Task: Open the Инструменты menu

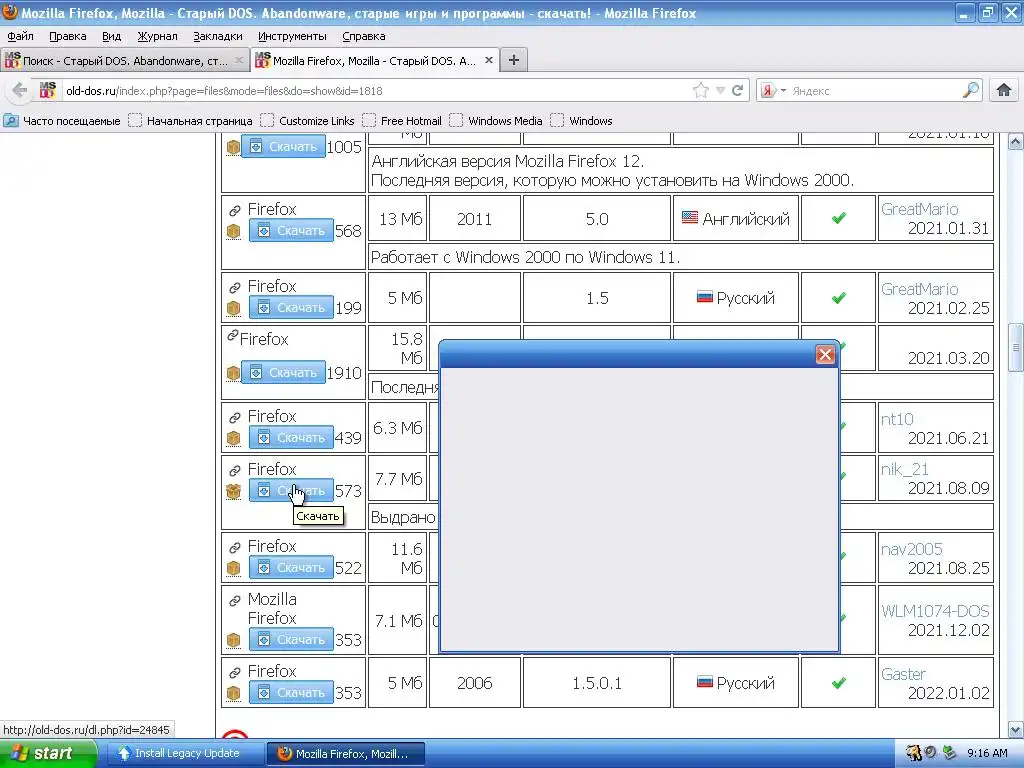Action: pos(292,36)
